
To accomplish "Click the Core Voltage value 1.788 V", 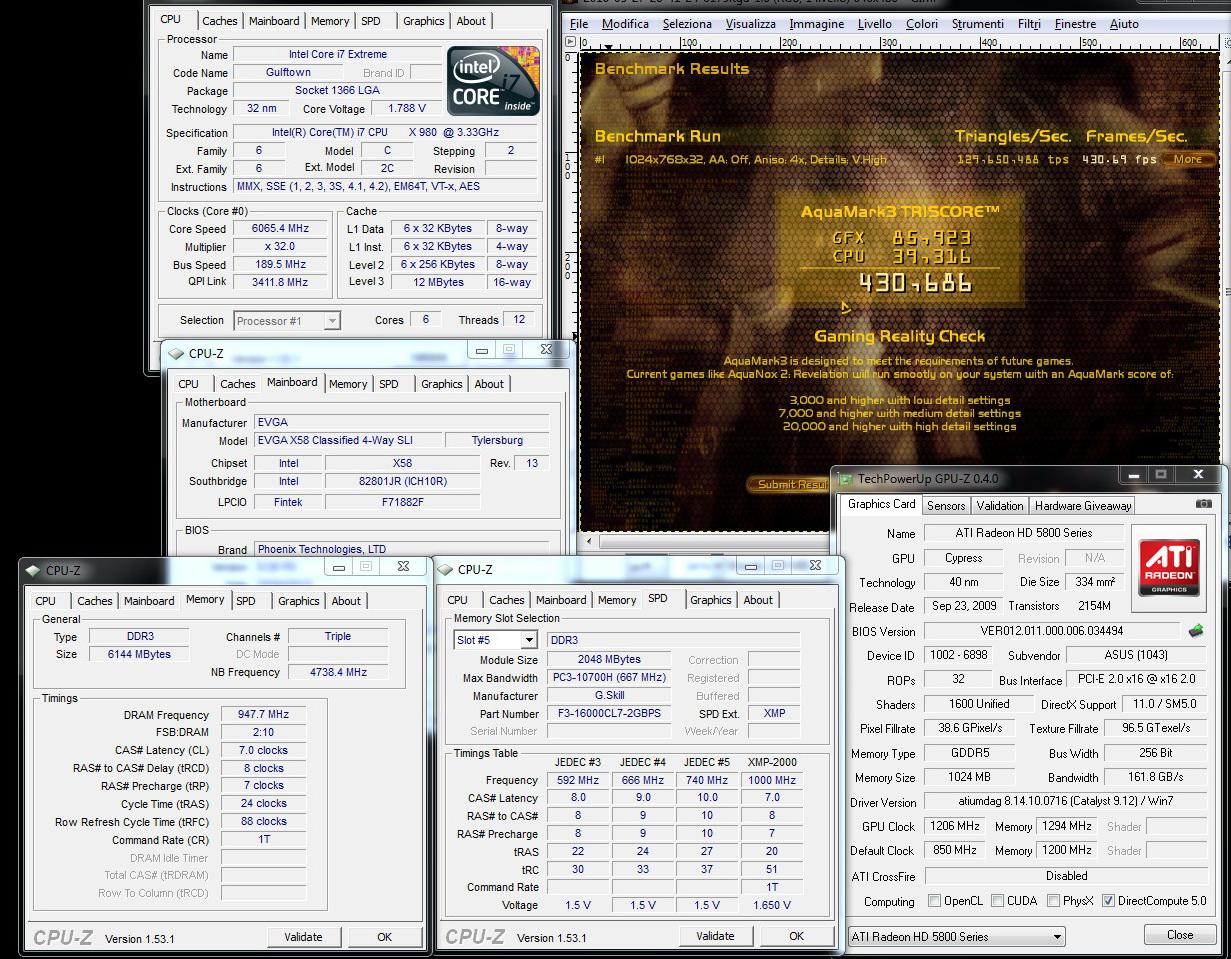I will (x=406, y=108).
